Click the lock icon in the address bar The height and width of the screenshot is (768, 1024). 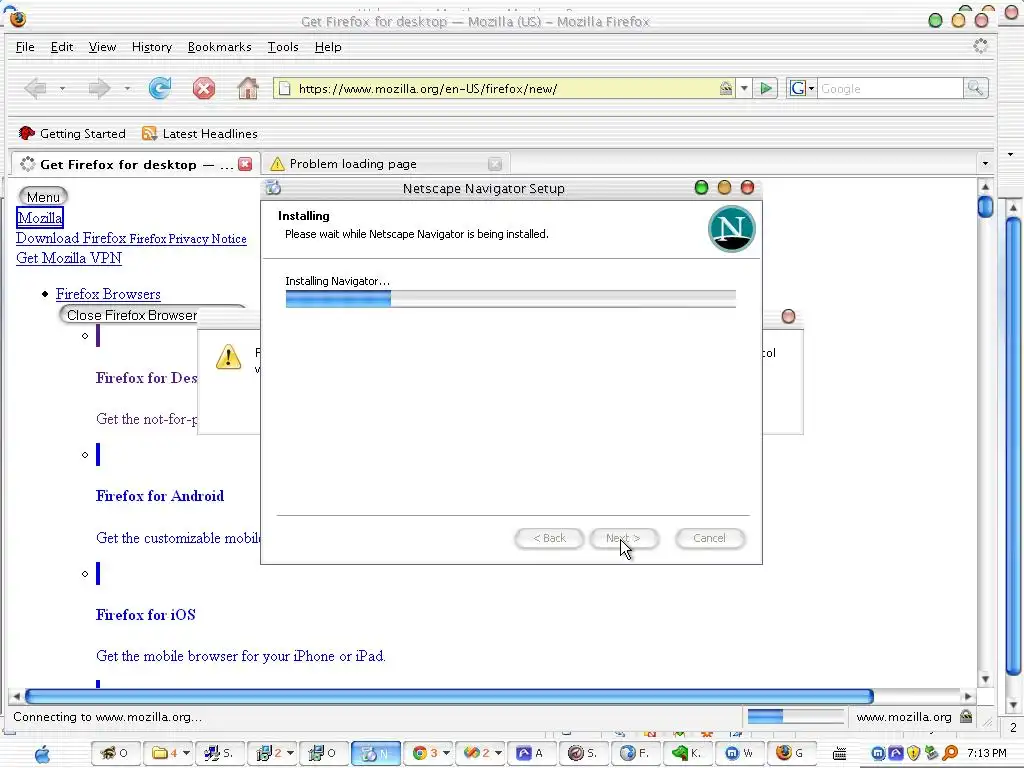tap(726, 88)
